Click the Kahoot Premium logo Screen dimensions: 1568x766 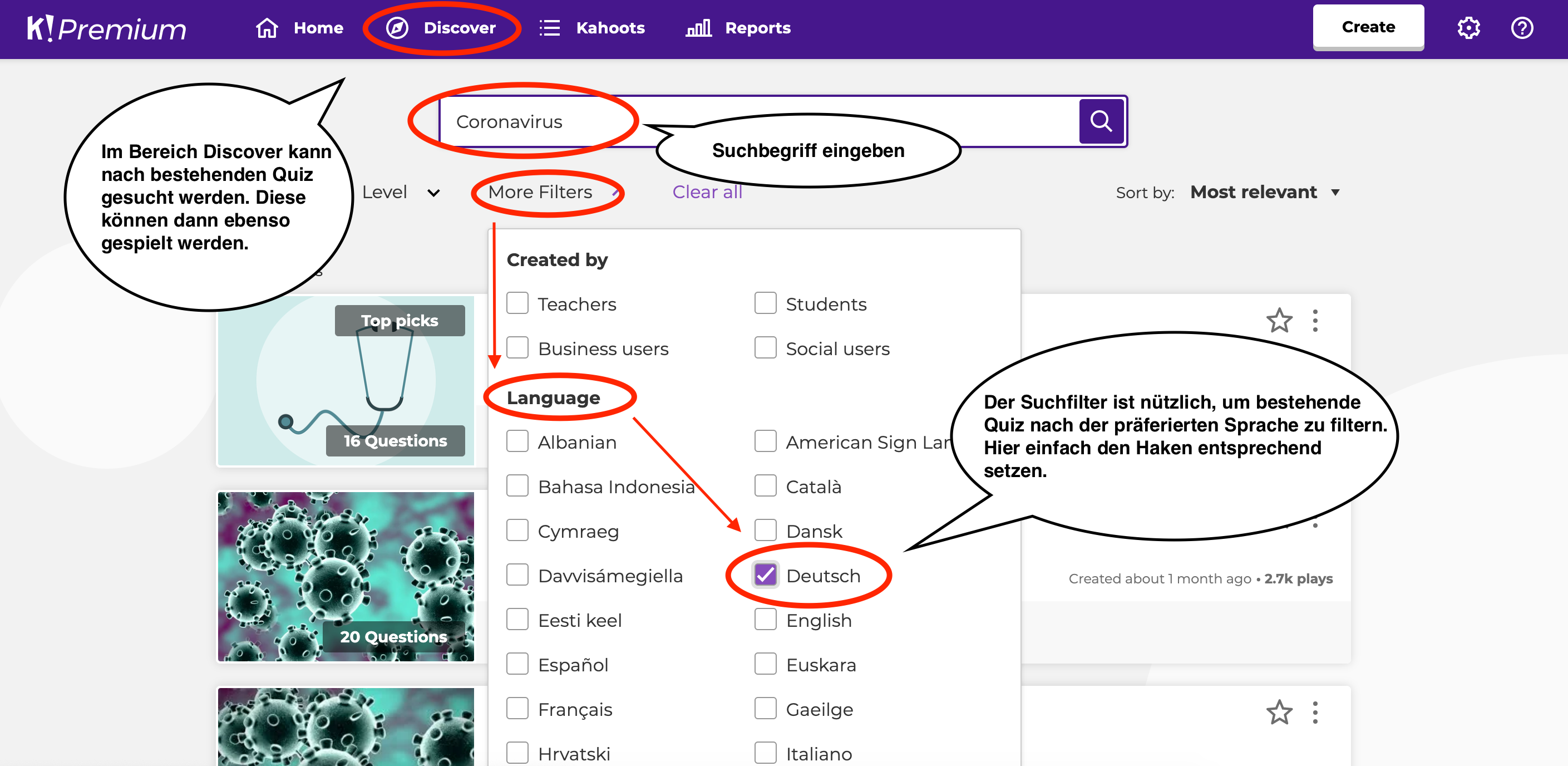coord(106,28)
